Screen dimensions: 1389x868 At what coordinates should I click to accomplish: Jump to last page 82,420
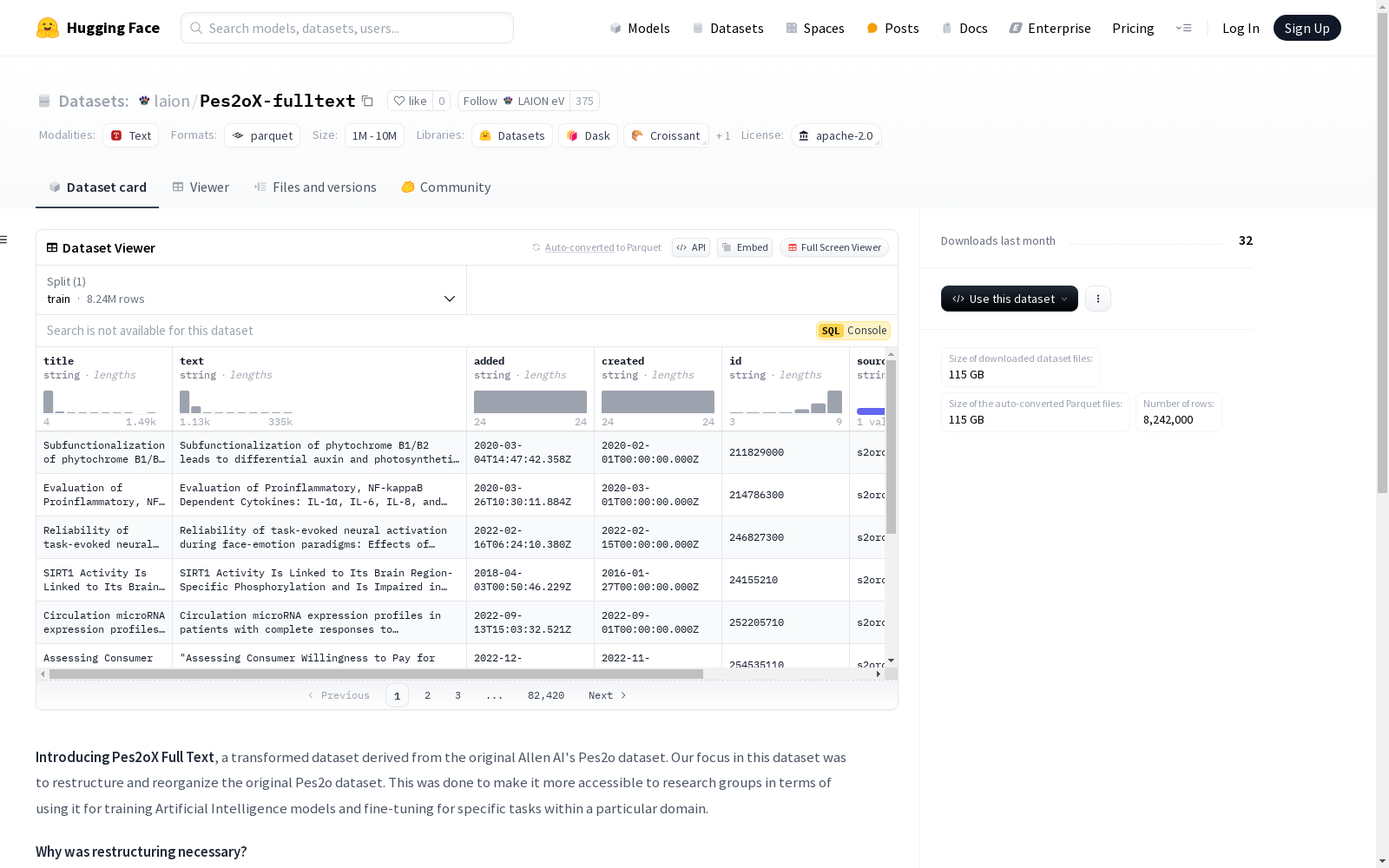546,695
